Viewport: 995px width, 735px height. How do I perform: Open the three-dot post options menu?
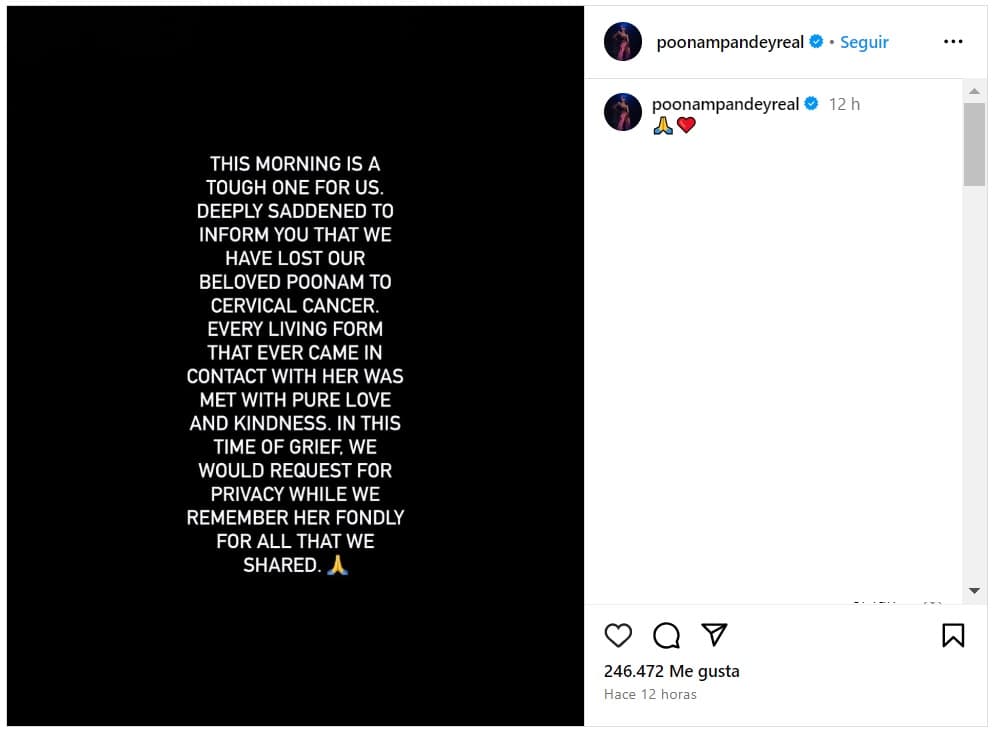click(x=953, y=41)
